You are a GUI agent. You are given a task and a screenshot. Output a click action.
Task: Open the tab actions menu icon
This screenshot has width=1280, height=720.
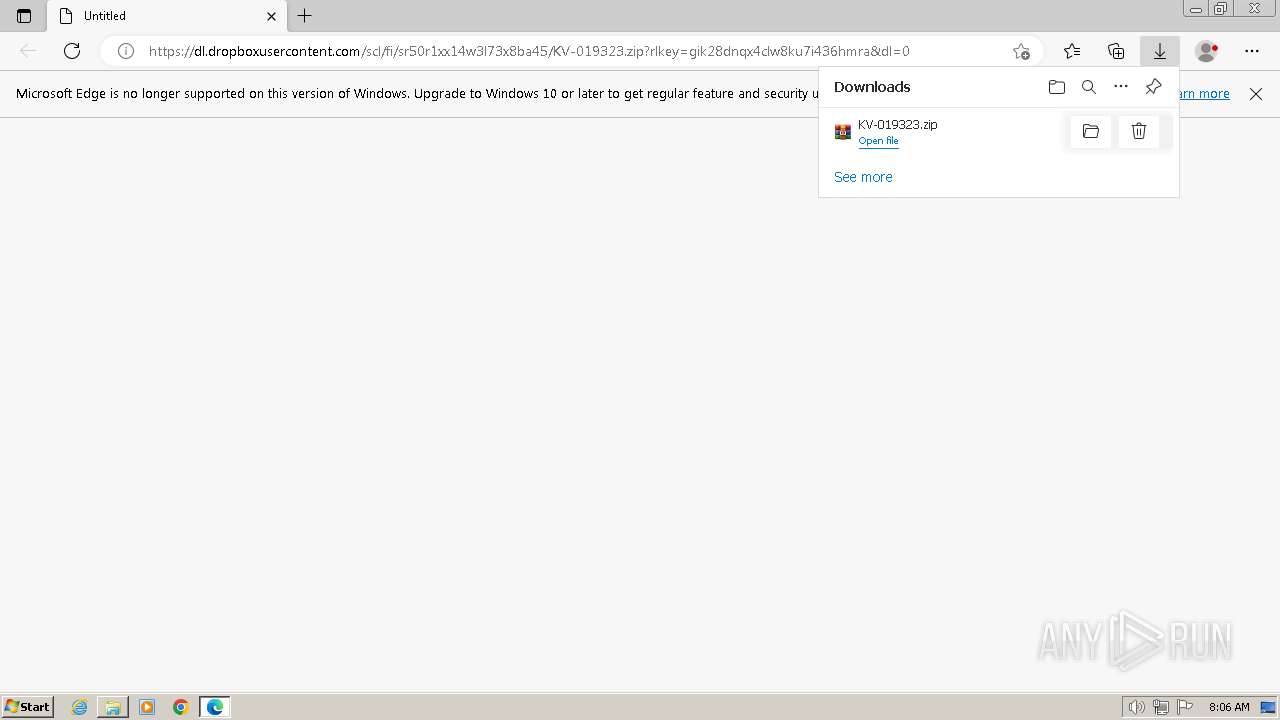24,16
